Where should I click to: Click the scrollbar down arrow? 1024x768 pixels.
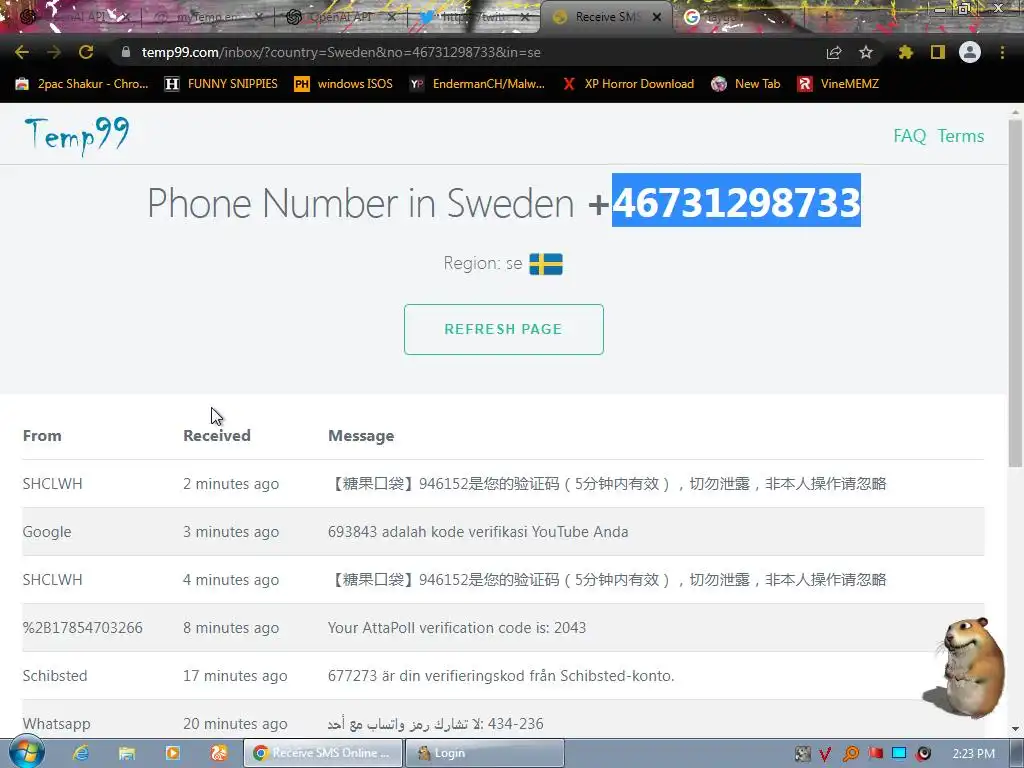coord(1016,729)
